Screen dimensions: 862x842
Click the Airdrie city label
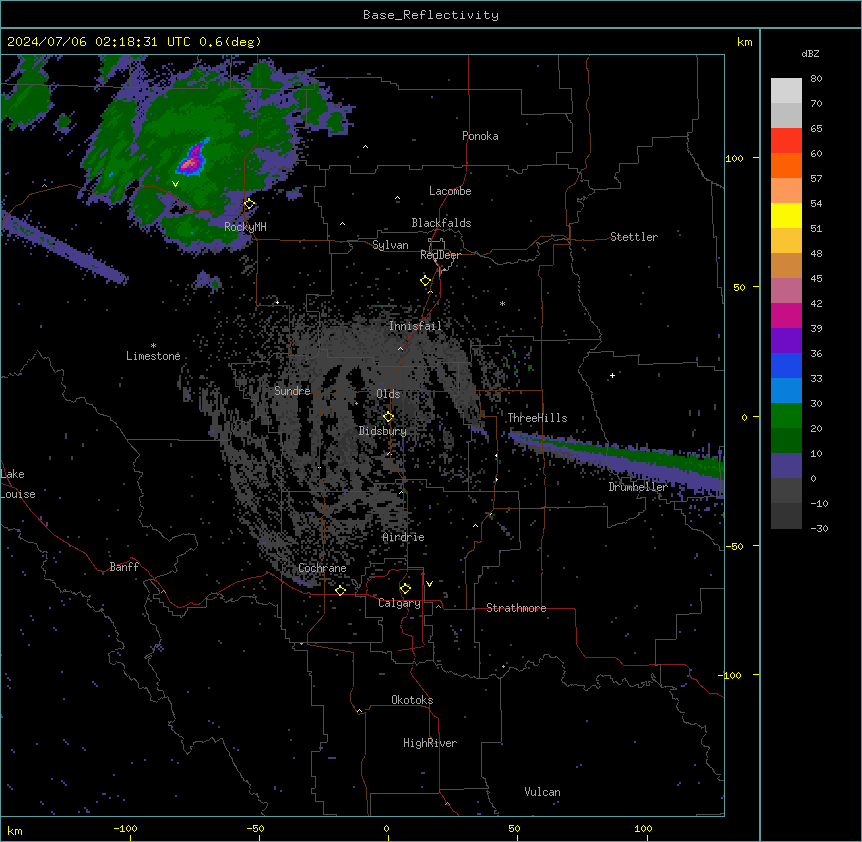pyautogui.click(x=404, y=537)
